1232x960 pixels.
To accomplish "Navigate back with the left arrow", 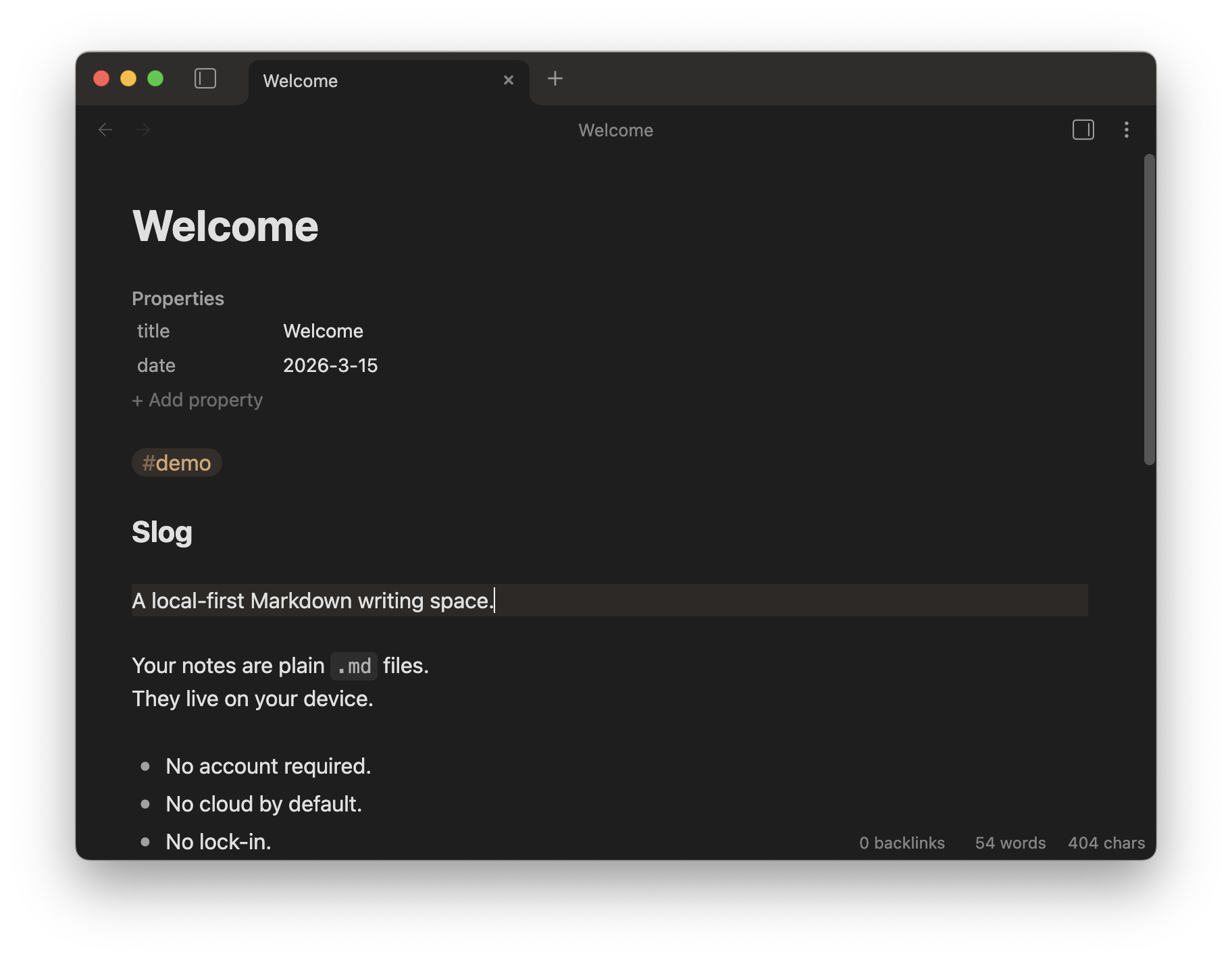I will pyautogui.click(x=105, y=130).
